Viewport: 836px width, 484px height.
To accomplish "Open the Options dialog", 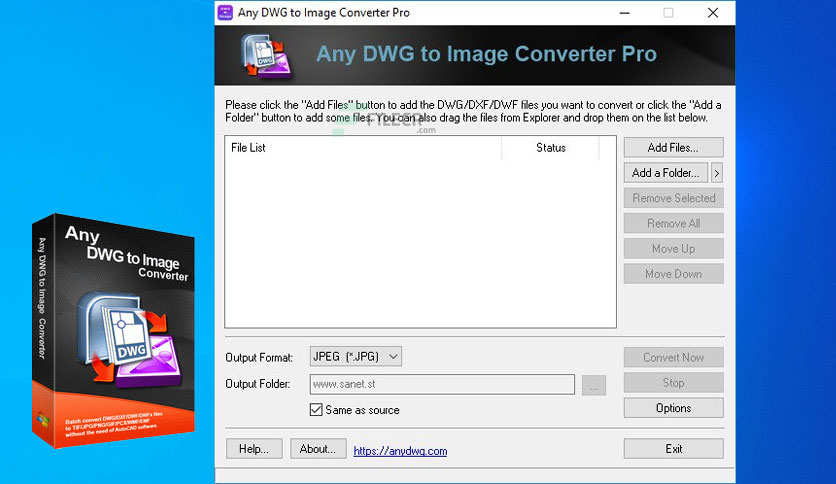I will pyautogui.click(x=673, y=408).
